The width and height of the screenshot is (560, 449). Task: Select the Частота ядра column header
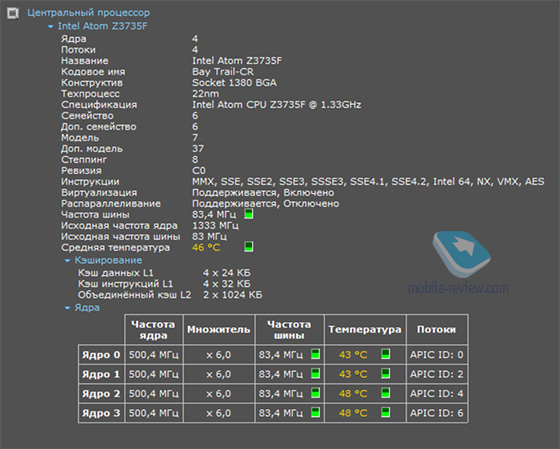154,330
